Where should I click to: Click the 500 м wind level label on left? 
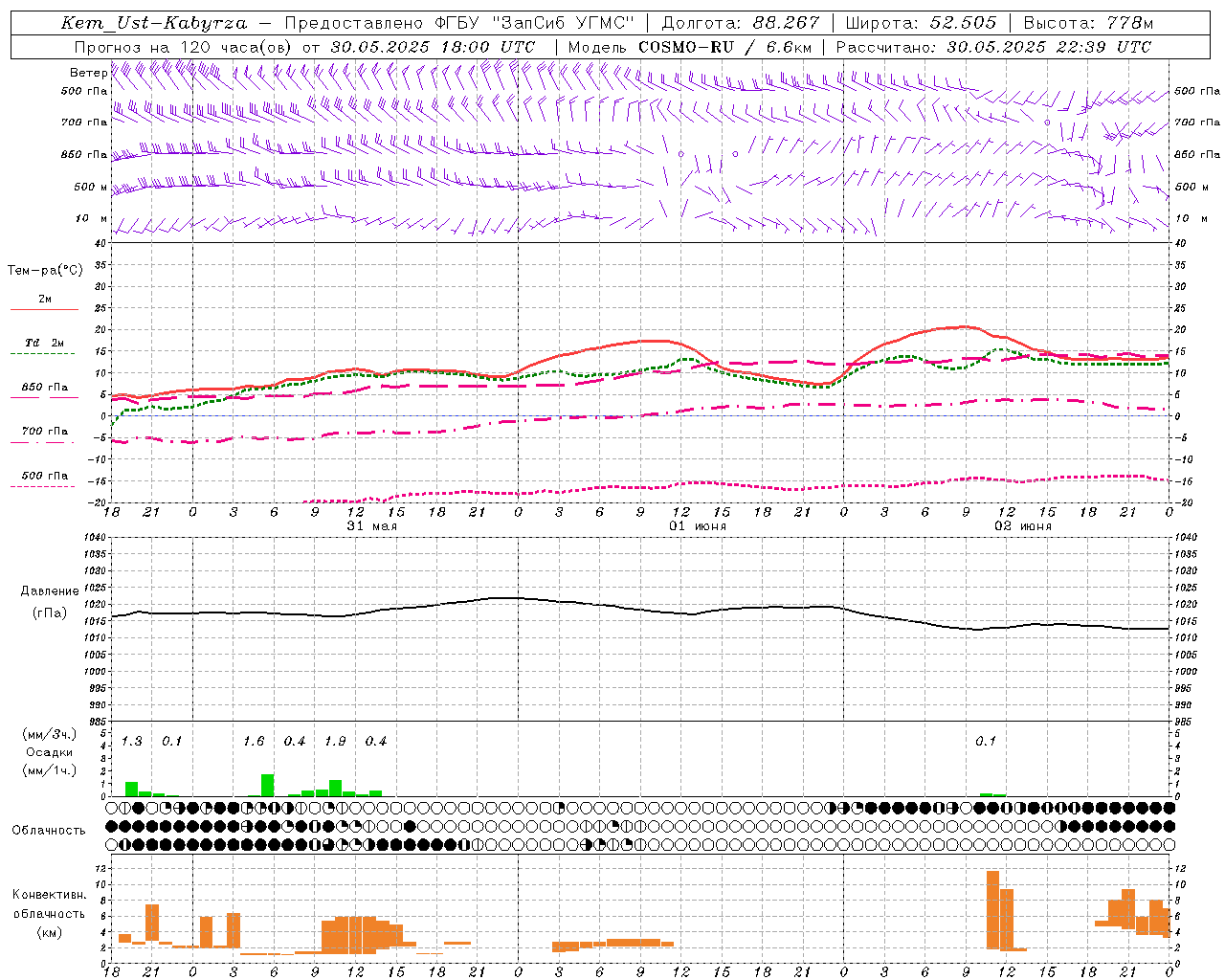point(91,187)
